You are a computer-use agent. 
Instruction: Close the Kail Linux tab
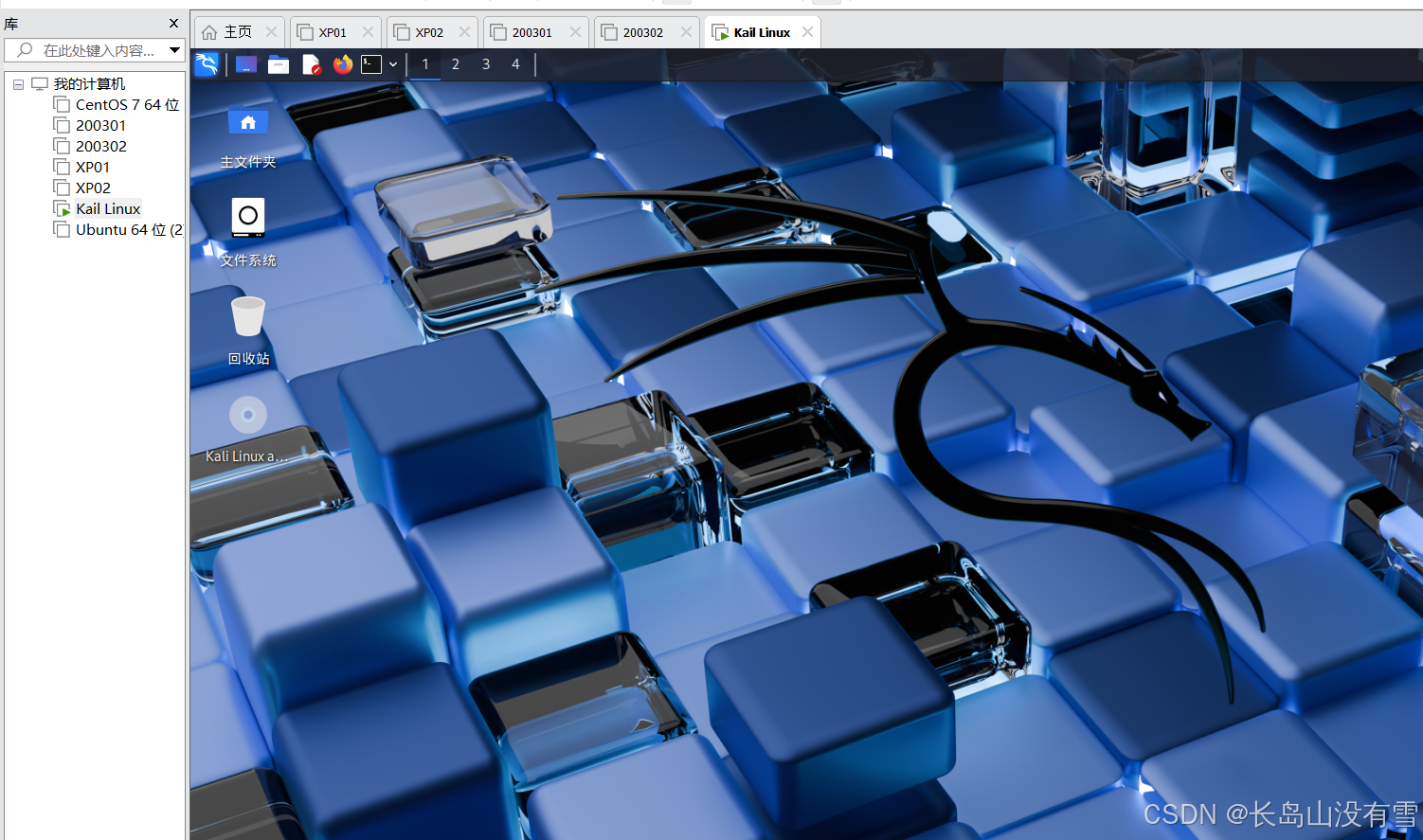(807, 31)
